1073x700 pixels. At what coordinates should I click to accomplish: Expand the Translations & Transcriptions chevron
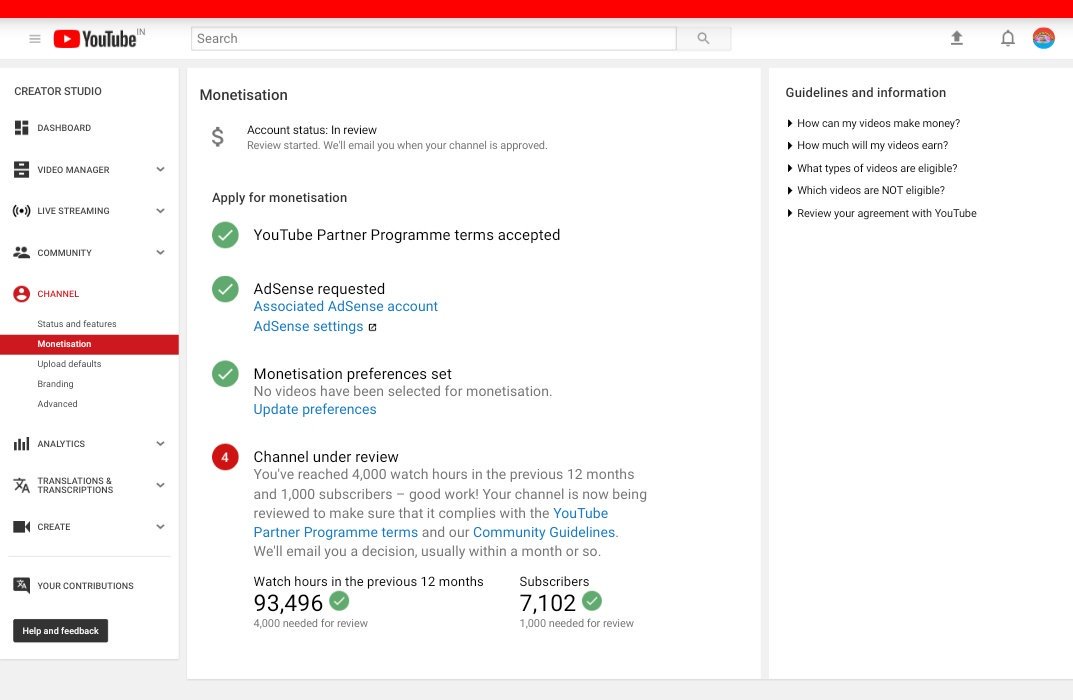tap(160, 485)
